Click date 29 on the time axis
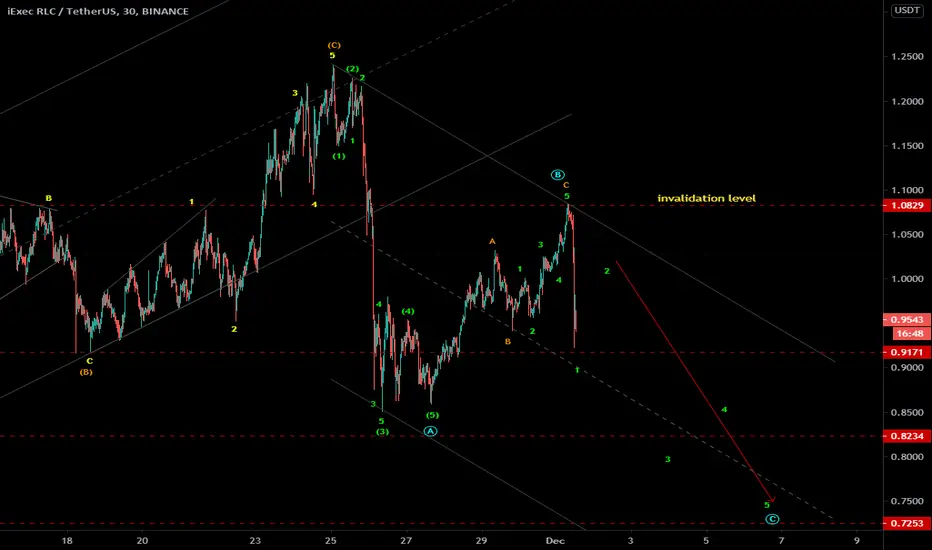The width and height of the screenshot is (932, 550). (x=481, y=540)
